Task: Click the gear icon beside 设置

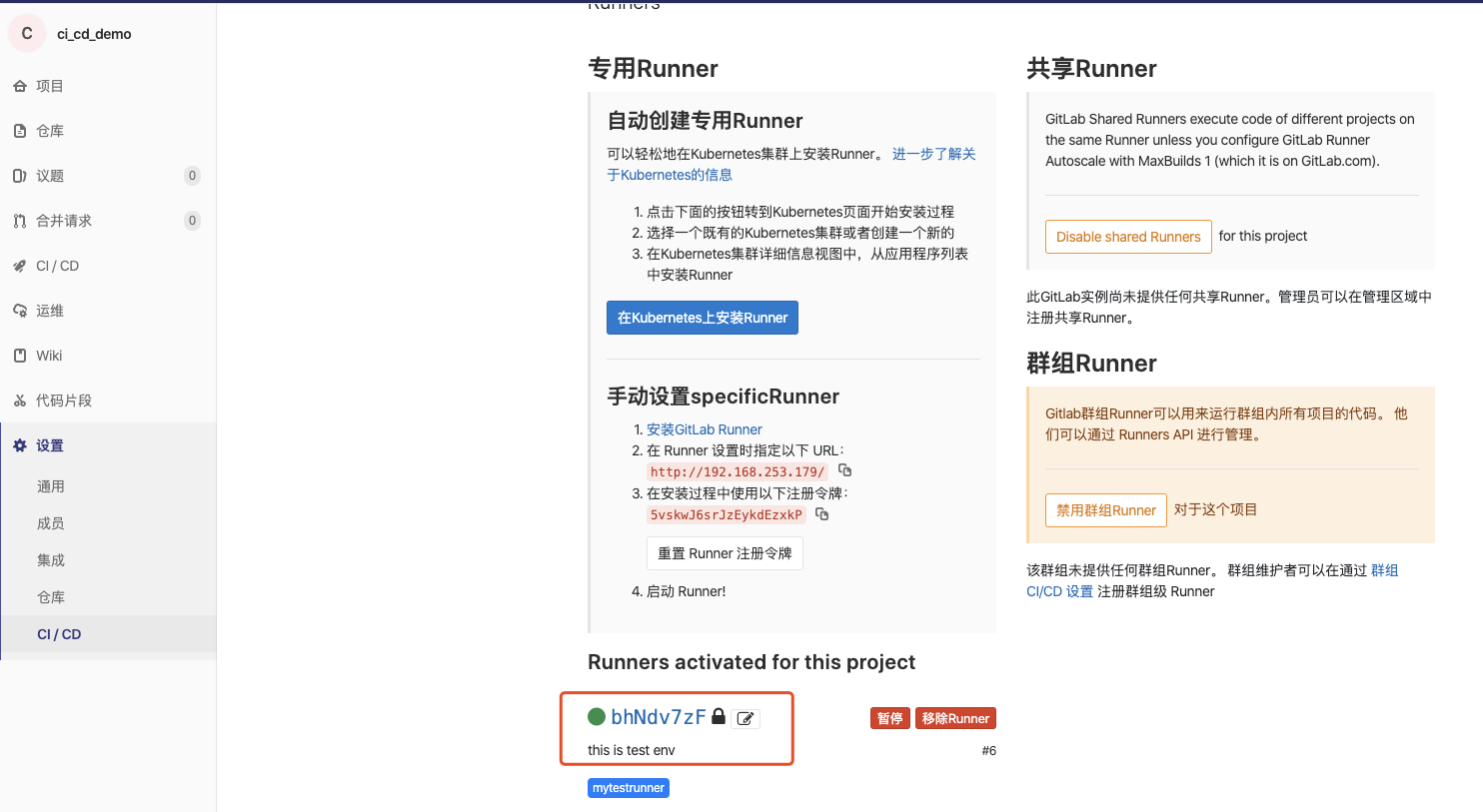Action: click(x=20, y=445)
